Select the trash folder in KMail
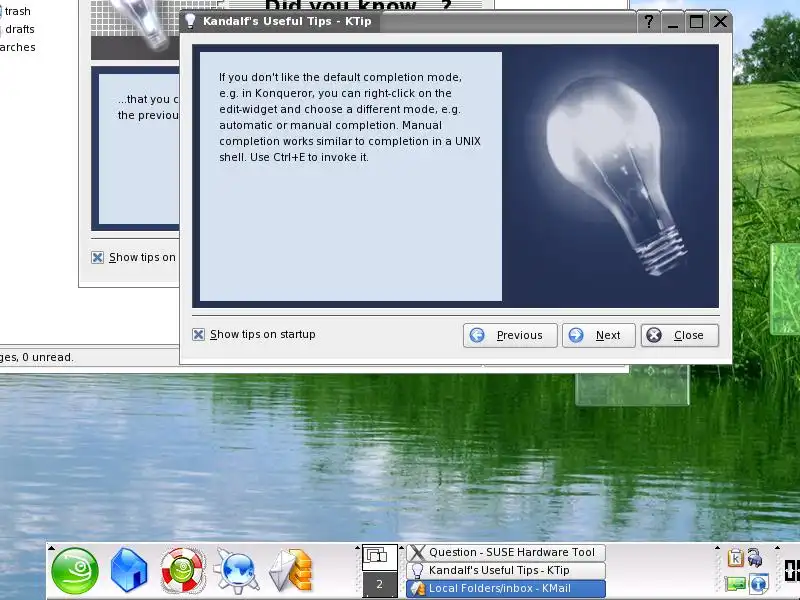The width and height of the screenshot is (800, 600). click(x=17, y=11)
